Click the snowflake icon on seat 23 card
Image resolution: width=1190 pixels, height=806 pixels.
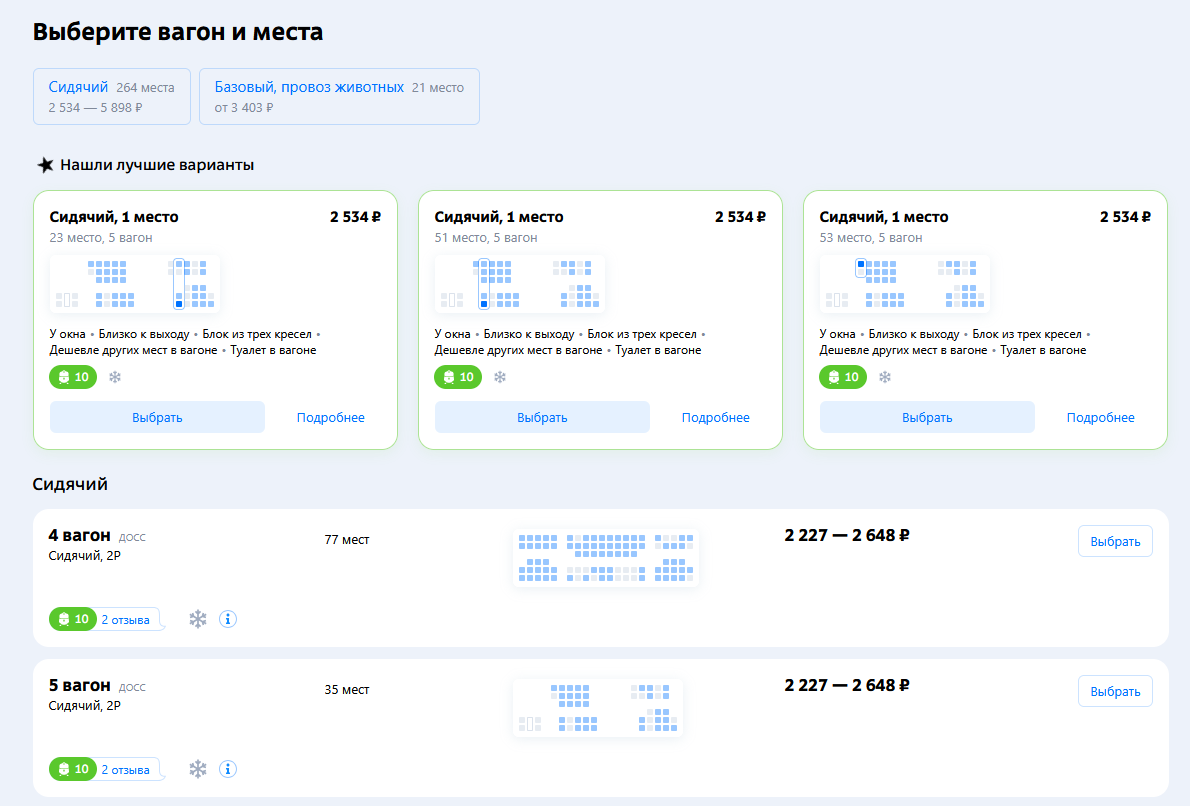coord(115,377)
